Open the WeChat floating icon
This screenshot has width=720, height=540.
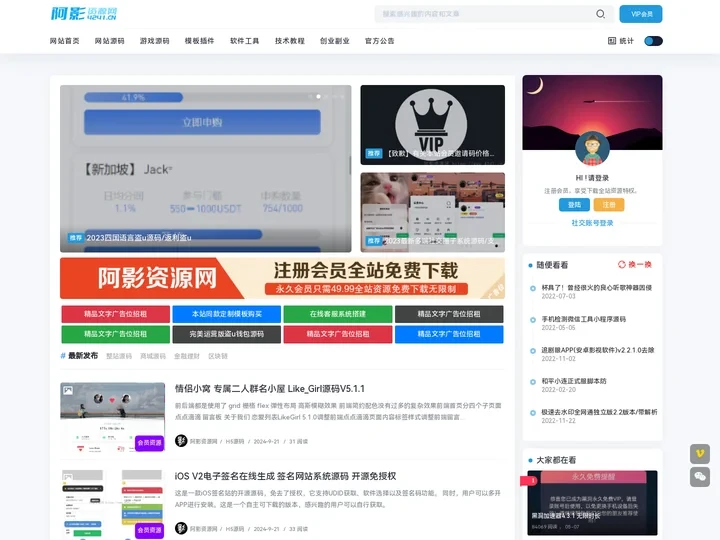click(700, 477)
